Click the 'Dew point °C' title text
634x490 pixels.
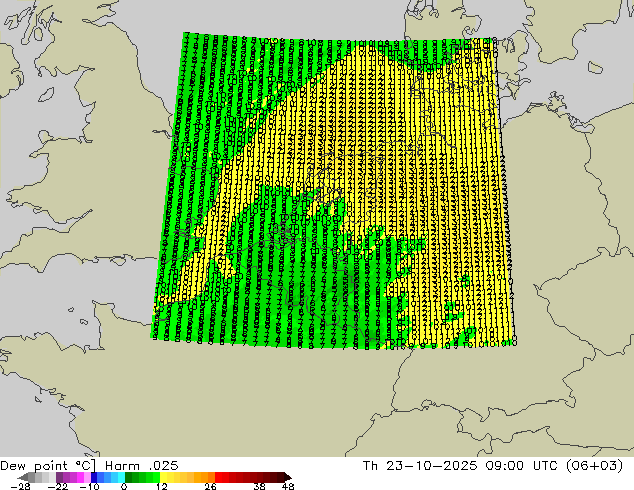click(x=48, y=466)
